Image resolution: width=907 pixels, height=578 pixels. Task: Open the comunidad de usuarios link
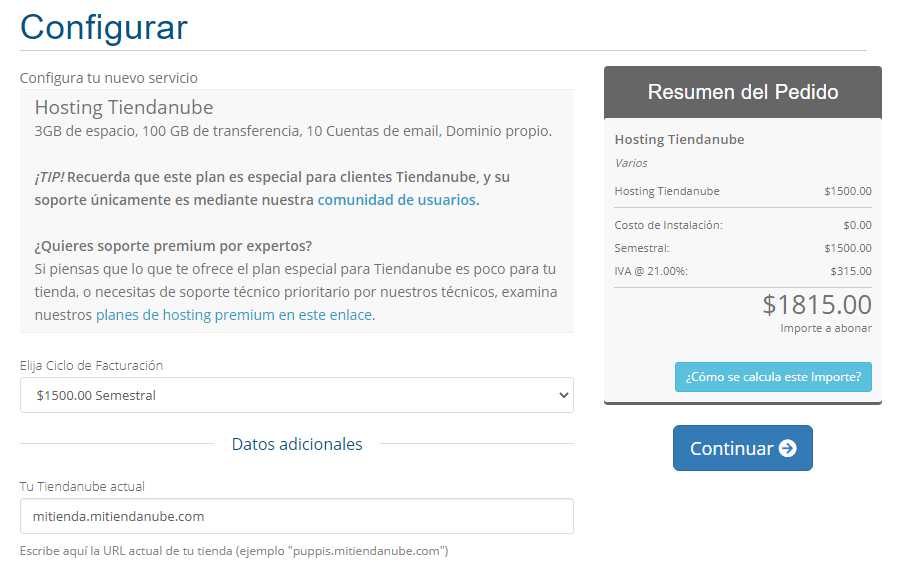396,200
